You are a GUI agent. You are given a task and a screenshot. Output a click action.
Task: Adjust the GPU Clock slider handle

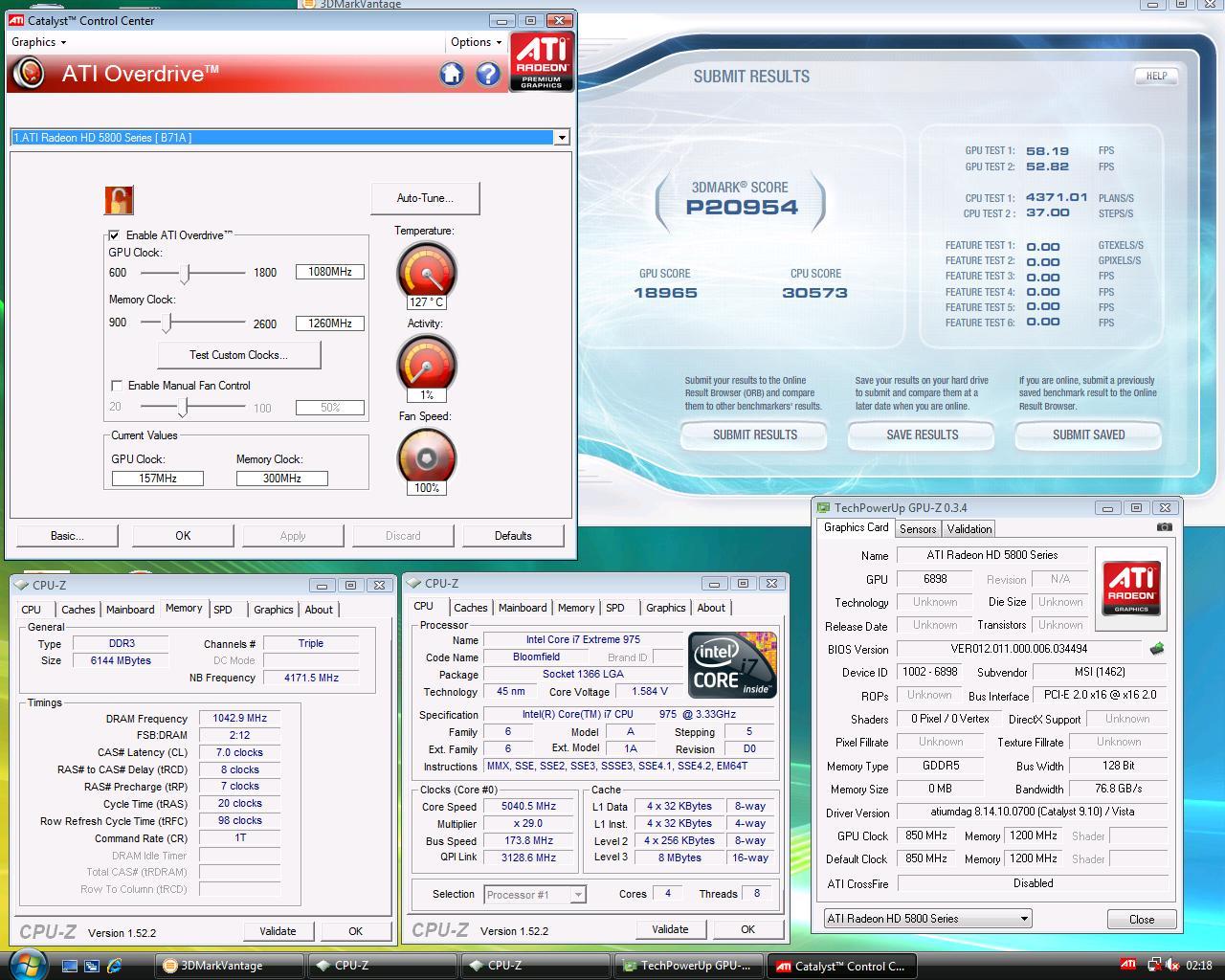coord(185,273)
